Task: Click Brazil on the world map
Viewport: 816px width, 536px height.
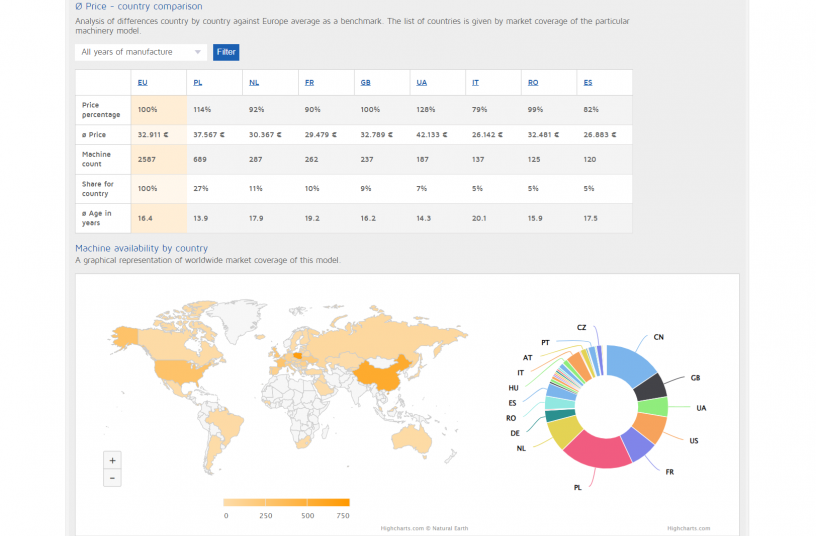Action: click(x=226, y=424)
